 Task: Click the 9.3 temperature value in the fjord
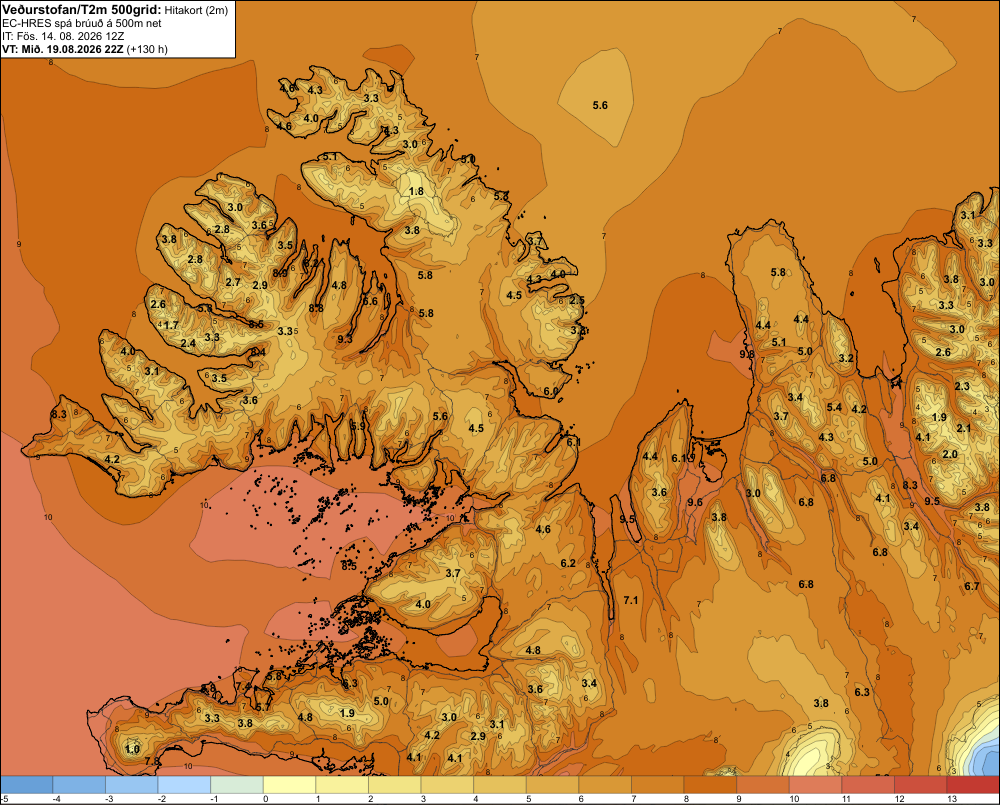pos(344,339)
